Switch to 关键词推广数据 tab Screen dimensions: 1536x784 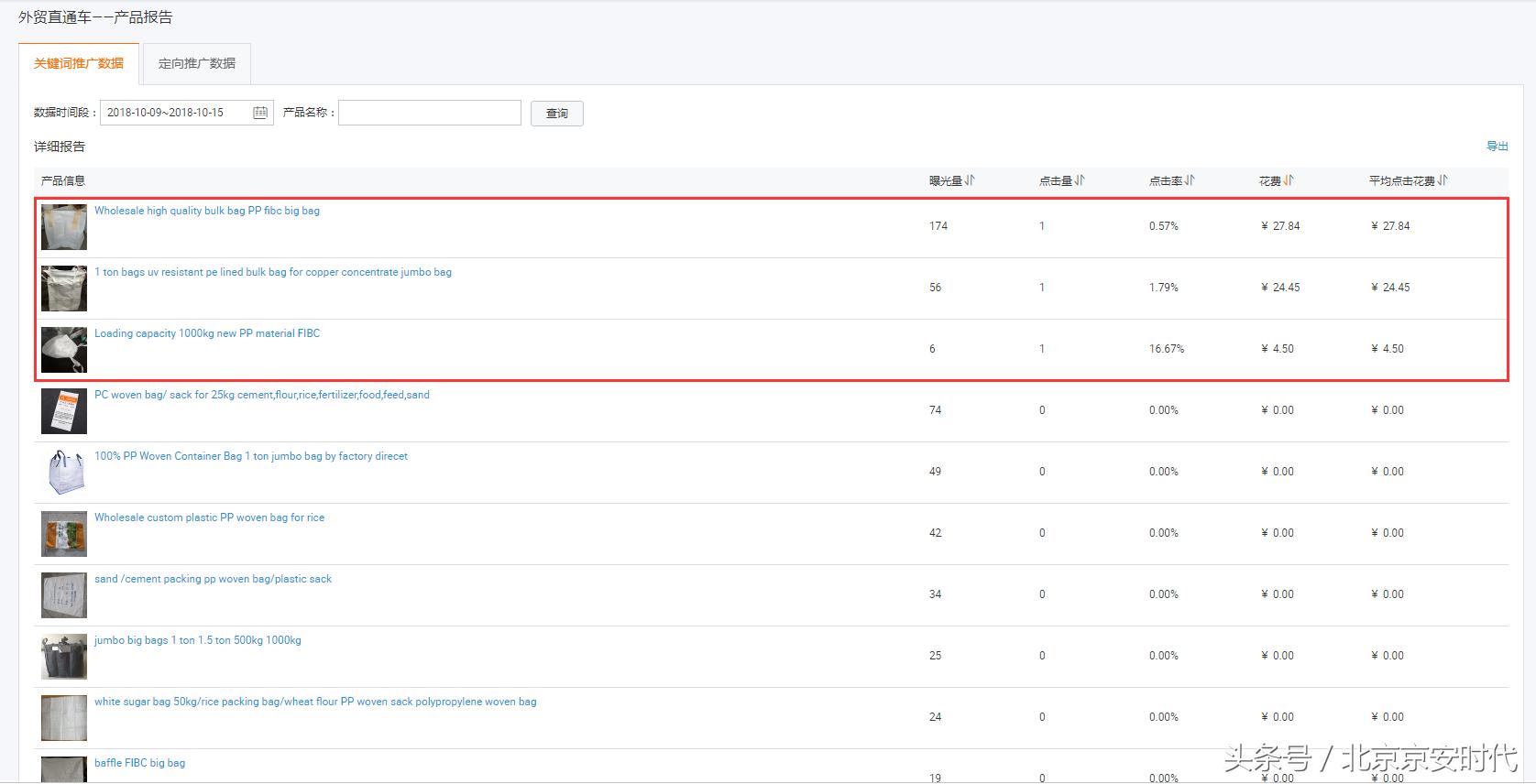79,63
